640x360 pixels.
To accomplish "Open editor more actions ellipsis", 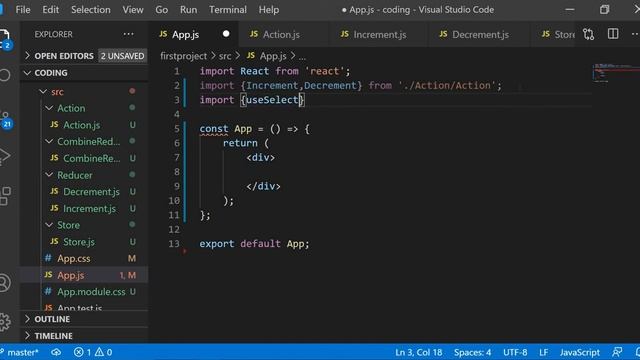I will [635, 34].
